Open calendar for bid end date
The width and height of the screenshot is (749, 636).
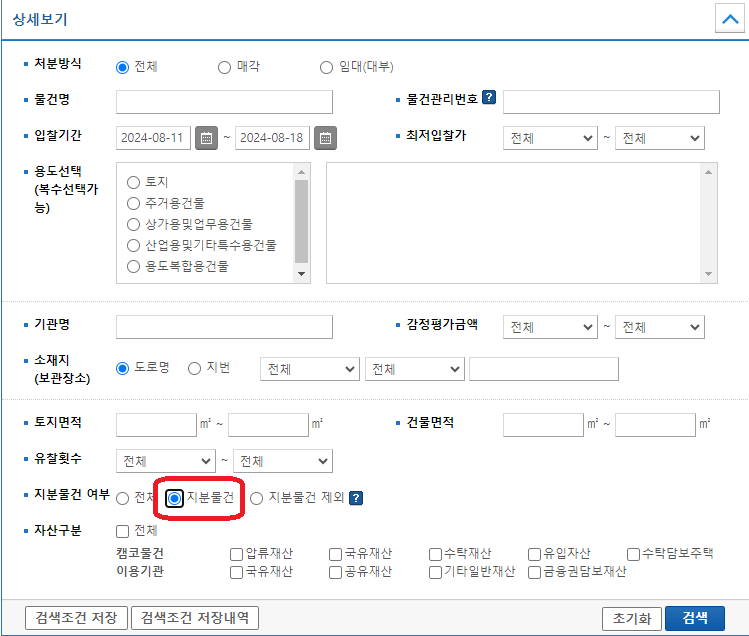click(x=325, y=138)
